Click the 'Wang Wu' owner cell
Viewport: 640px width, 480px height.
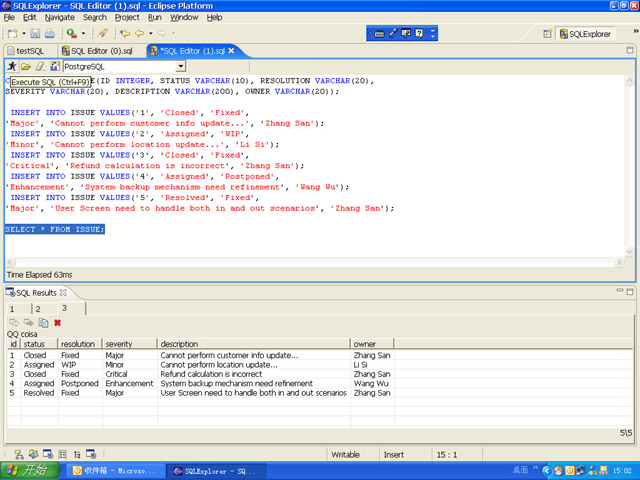[371, 383]
